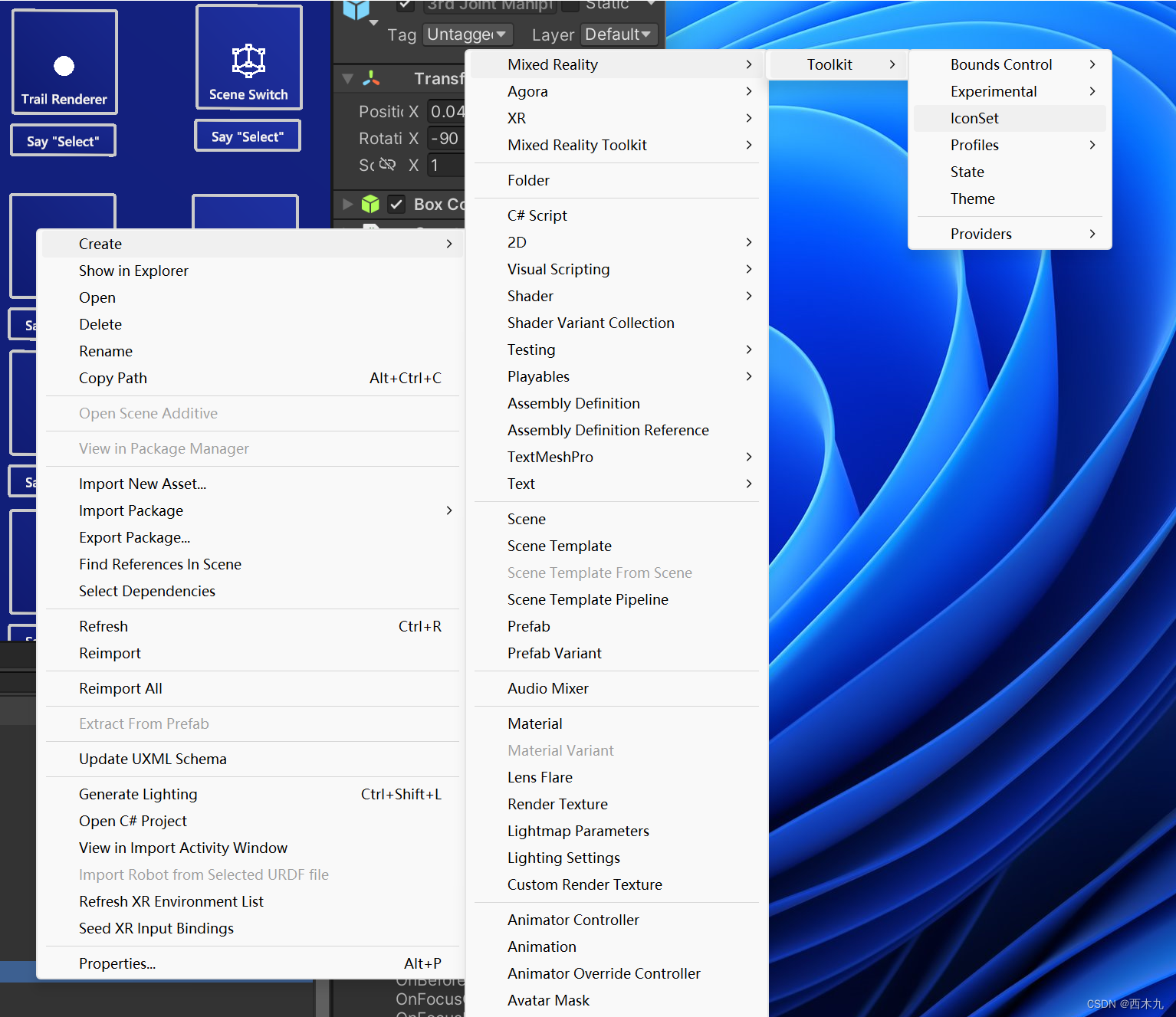Choose Theme in Toolkit menu
Viewport: 1176px width, 1017px height.
1010,198
